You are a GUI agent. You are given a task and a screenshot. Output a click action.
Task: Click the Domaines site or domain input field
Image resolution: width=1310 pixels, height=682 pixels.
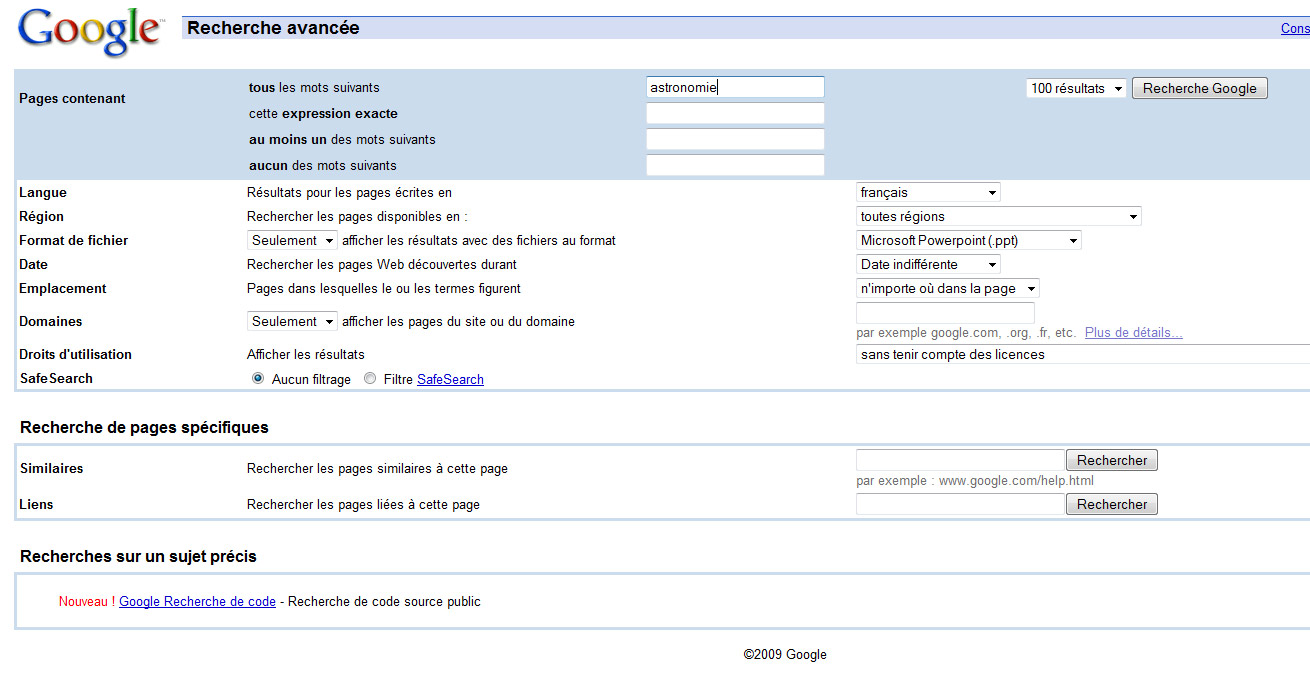point(945,313)
